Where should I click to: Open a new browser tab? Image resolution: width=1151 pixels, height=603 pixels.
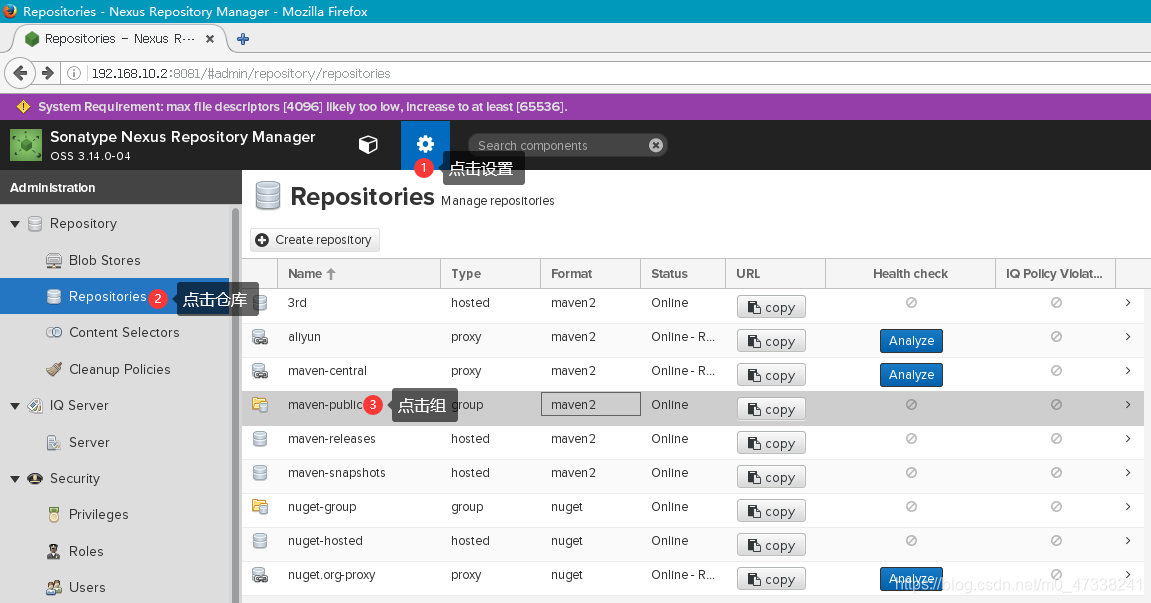[x=243, y=39]
